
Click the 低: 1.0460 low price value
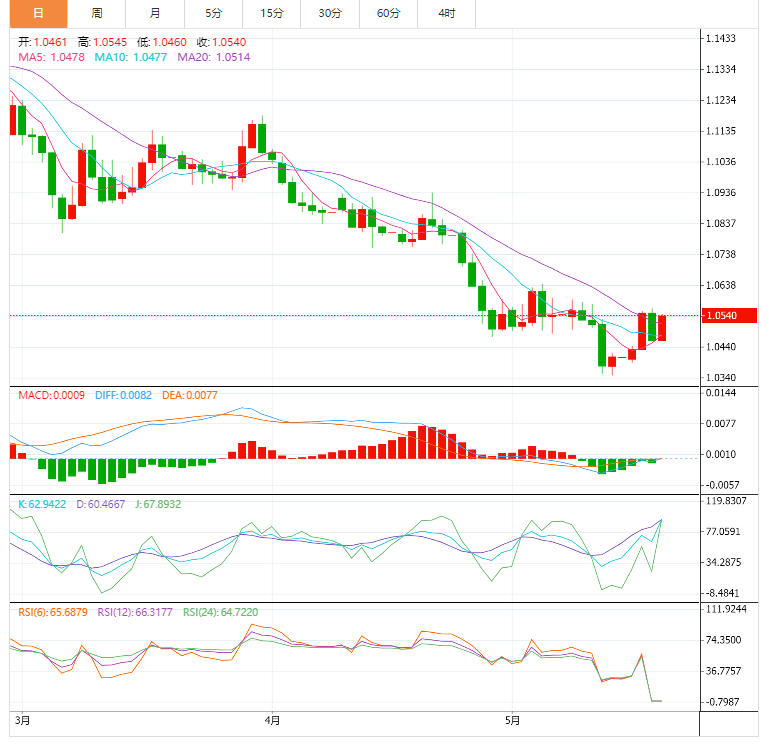pos(162,42)
